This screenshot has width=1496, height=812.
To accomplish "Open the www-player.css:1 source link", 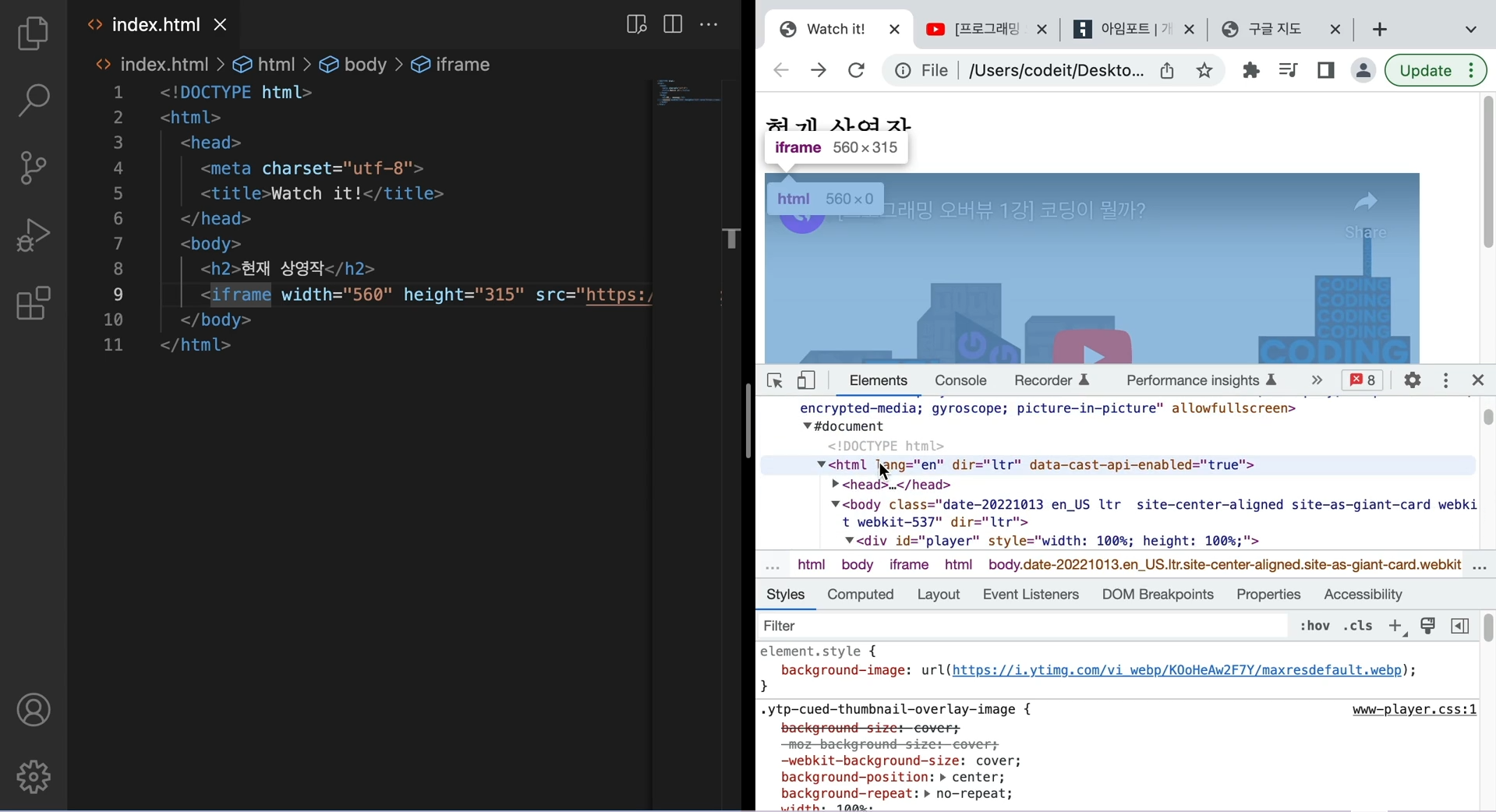I will [x=1414, y=710].
